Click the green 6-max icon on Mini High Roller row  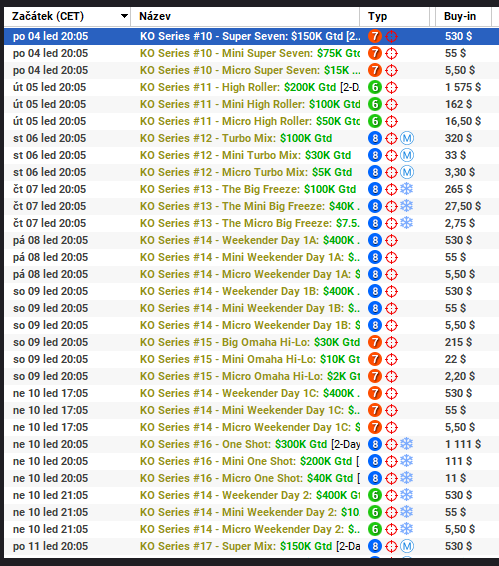click(x=375, y=104)
